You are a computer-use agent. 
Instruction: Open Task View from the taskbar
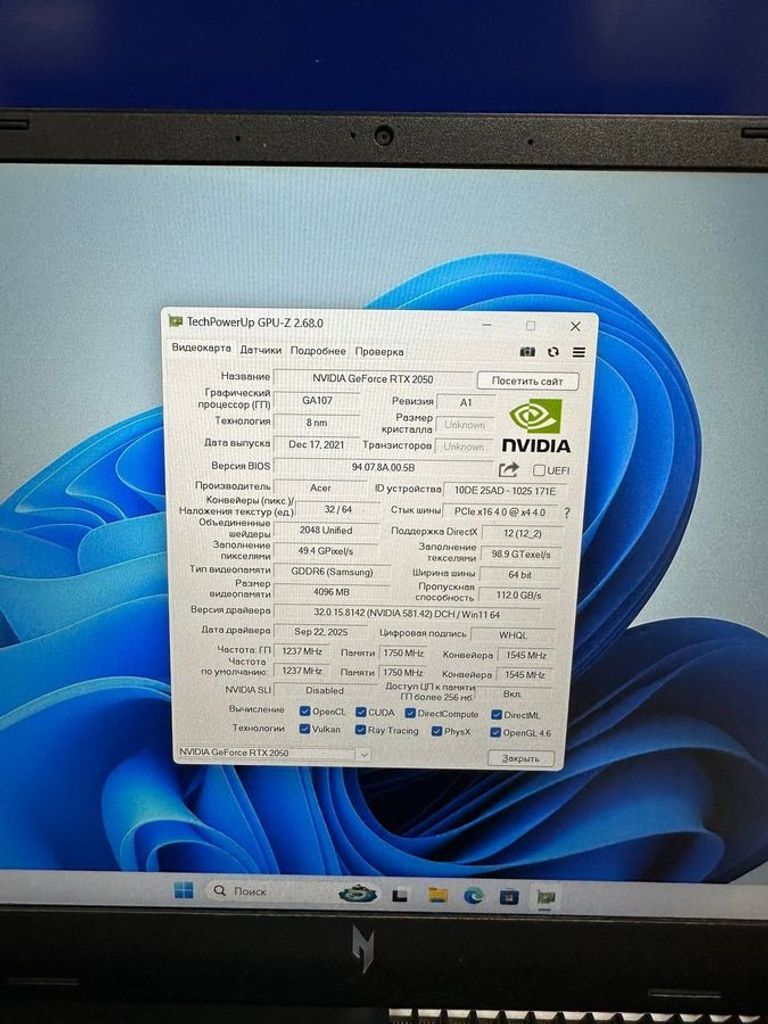pos(400,895)
